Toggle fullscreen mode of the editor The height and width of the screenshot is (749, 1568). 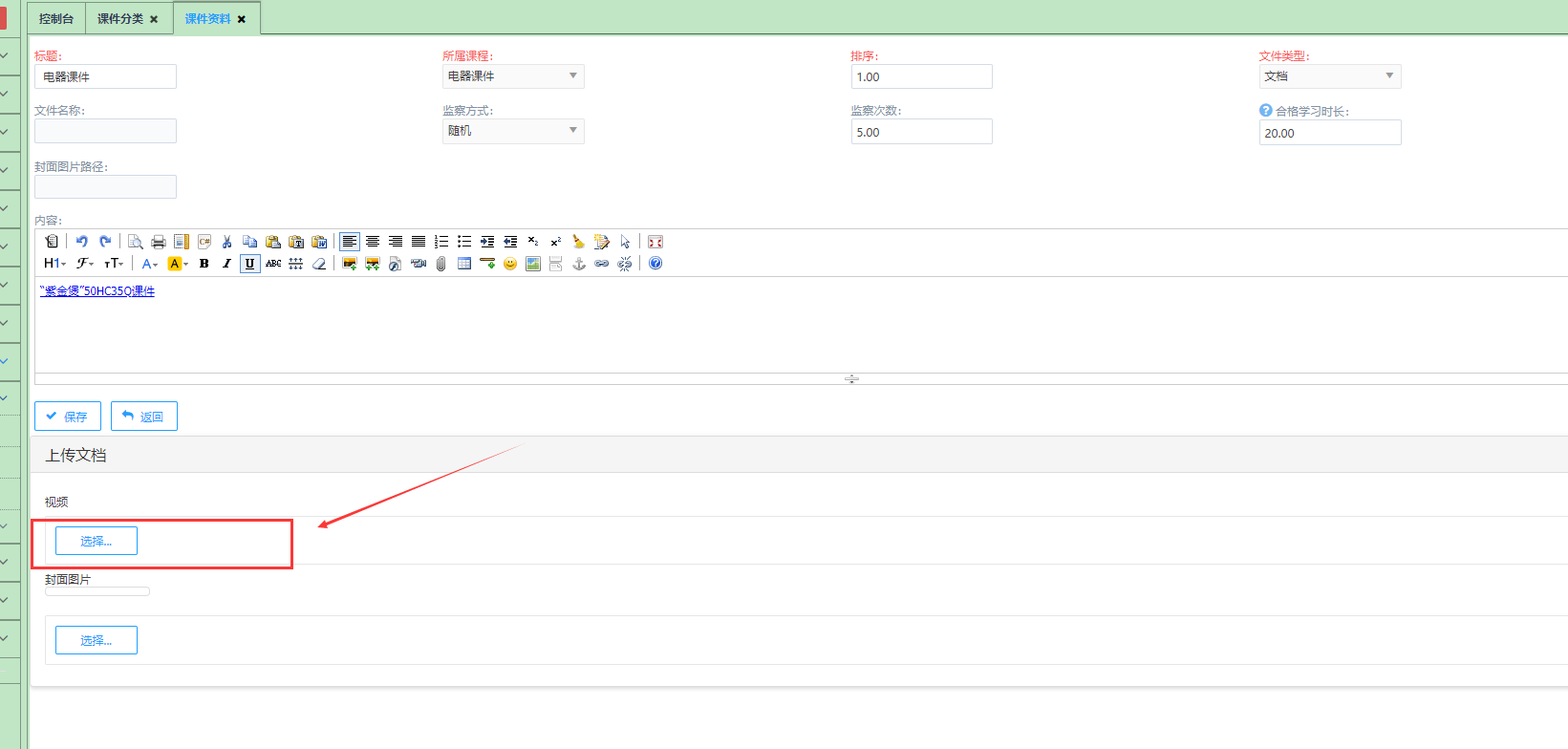click(x=655, y=242)
